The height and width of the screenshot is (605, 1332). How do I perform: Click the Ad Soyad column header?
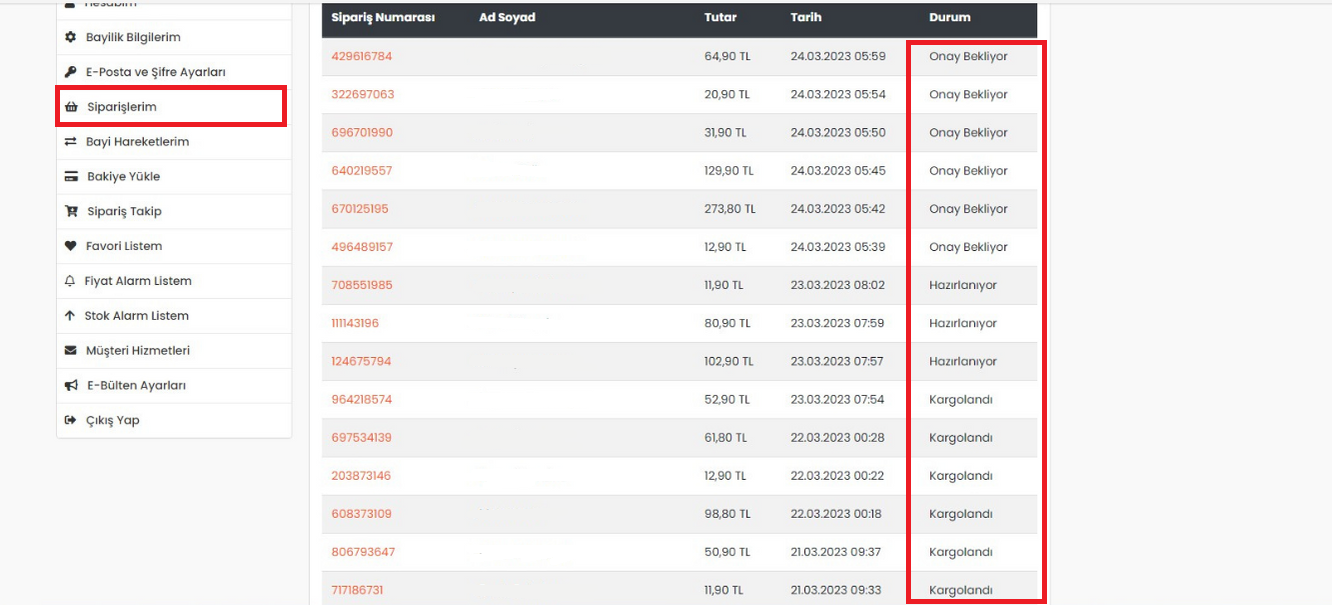tap(507, 18)
